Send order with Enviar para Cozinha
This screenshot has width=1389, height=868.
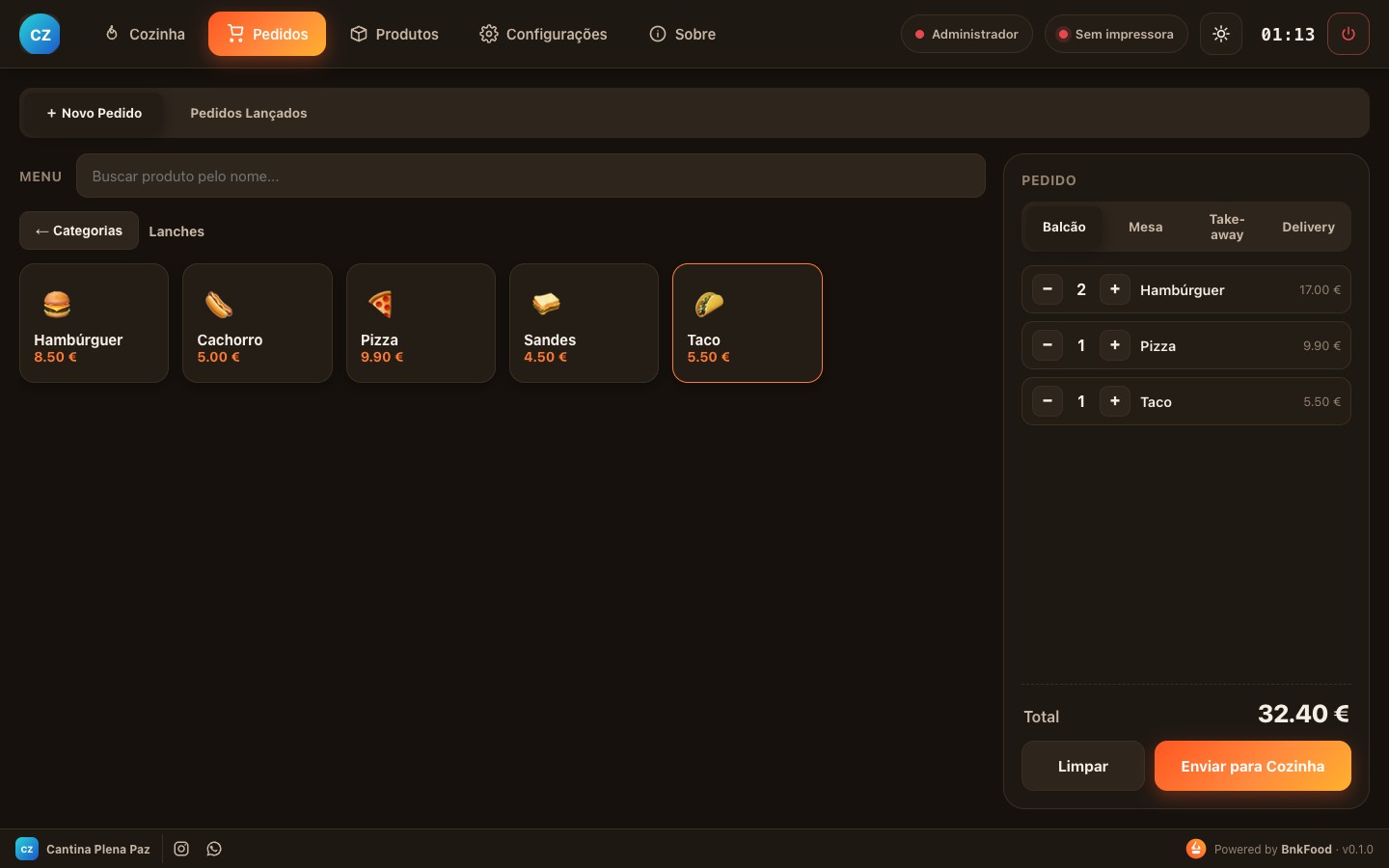[x=1253, y=766]
